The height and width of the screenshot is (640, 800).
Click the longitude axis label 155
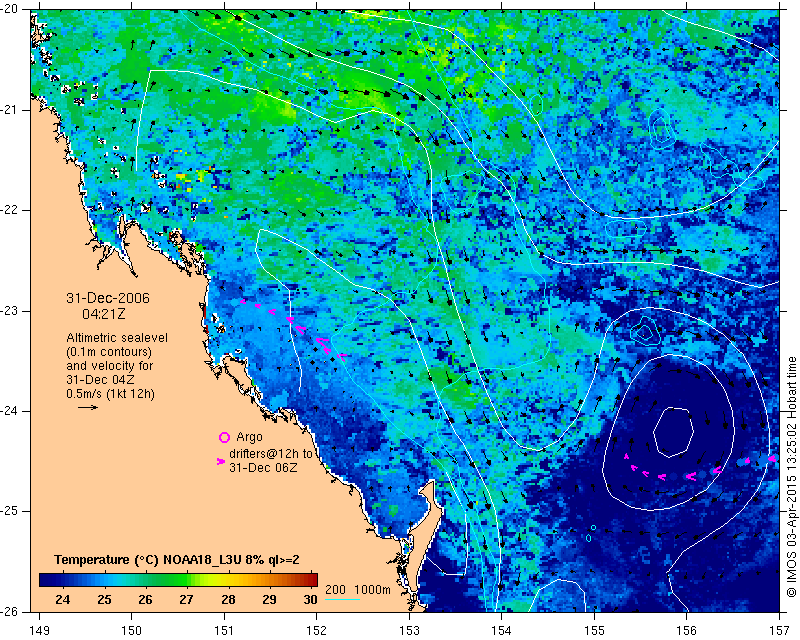click(x=594, y=631)
